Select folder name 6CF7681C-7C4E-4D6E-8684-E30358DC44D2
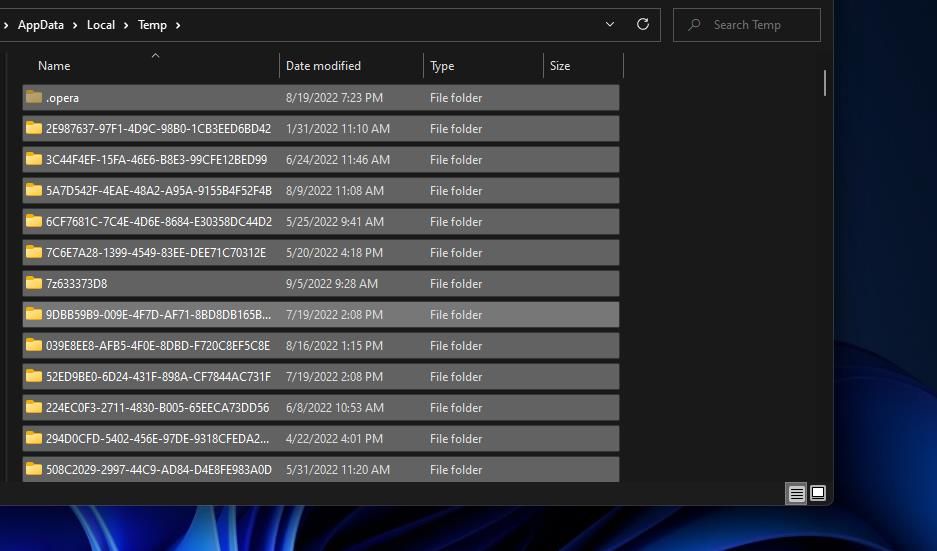The height and width of the screenshot is (551, 937). pos(159,222)
